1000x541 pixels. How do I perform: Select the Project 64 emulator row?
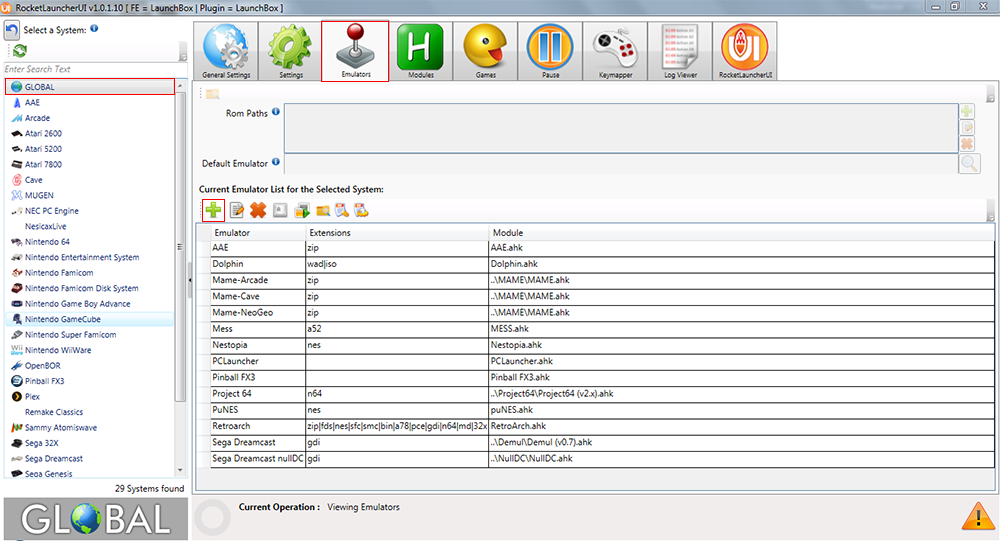595,394
